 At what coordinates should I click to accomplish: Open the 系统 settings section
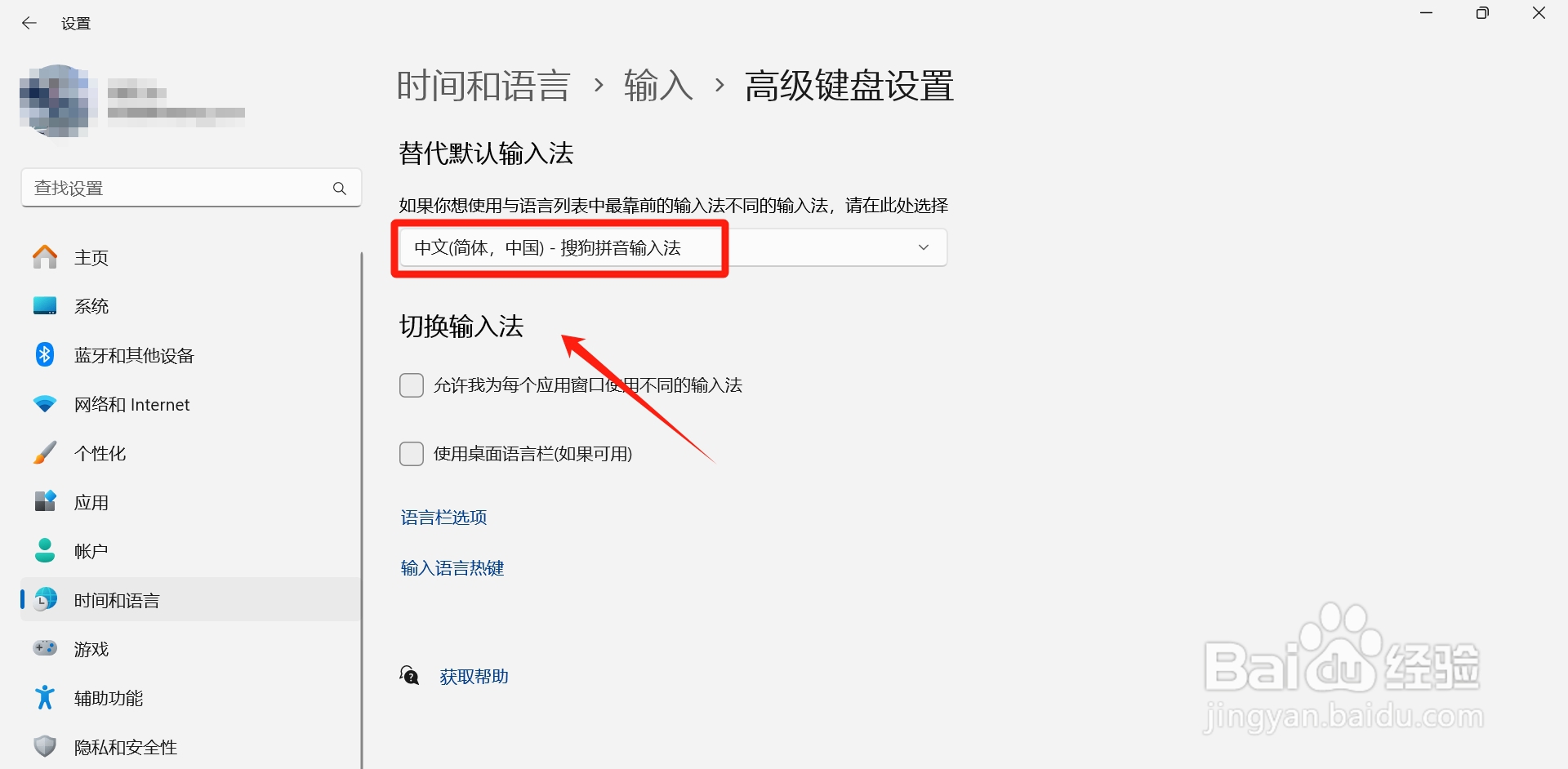click(x=91, y=305)
